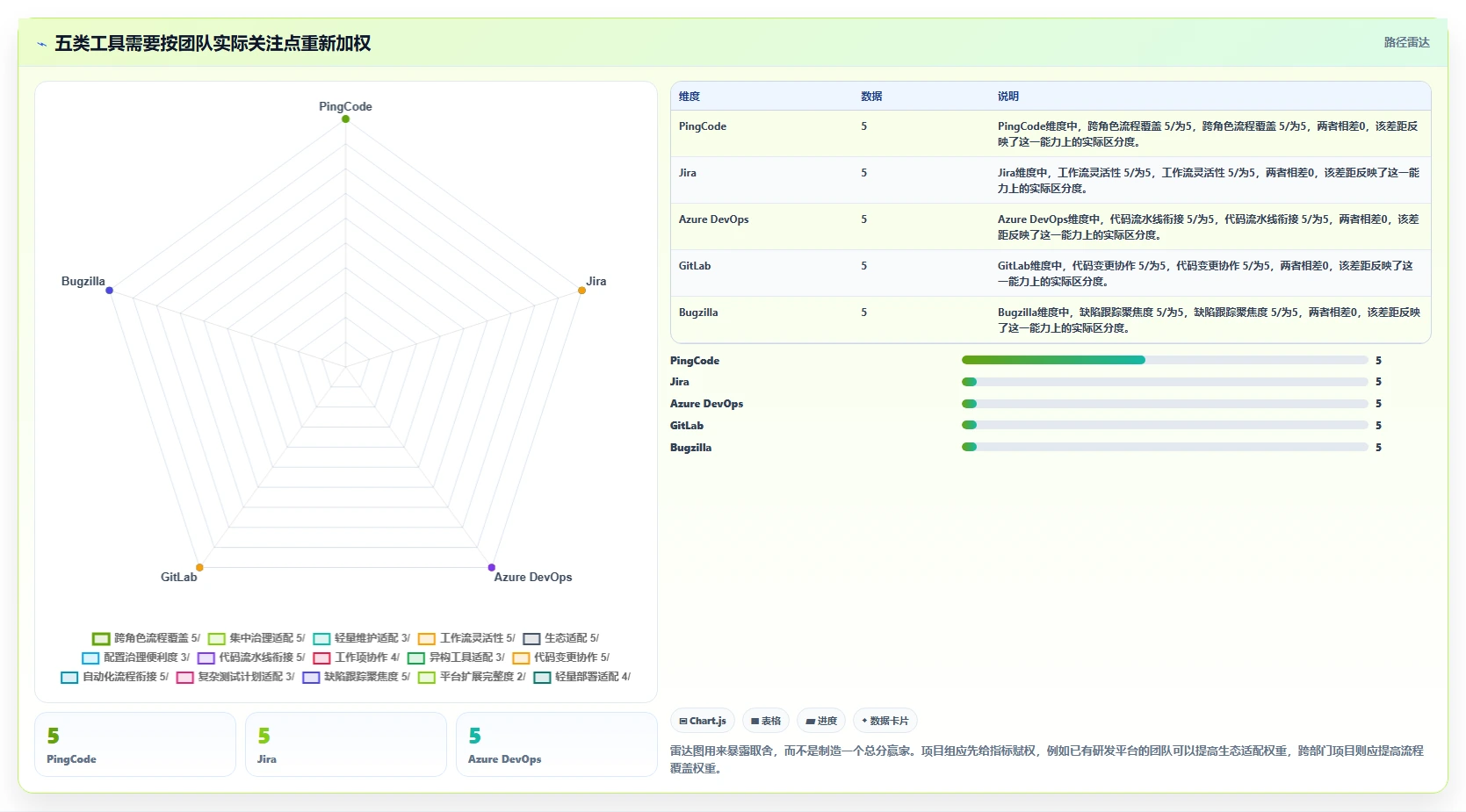
Task: Select the Chart.js tag chip
Action: coord(702,721)
